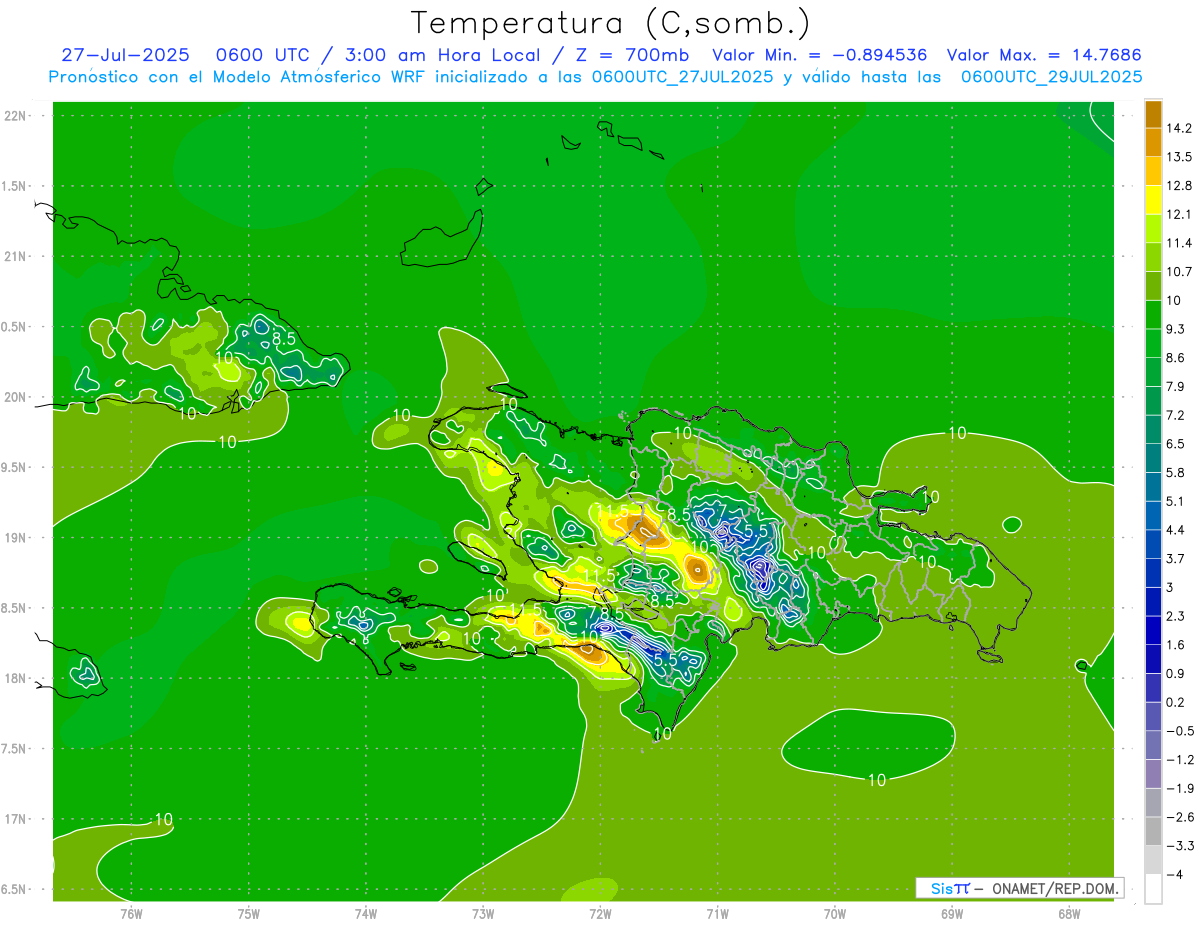Click the 71W longitude axis label
Screen dimensions: 1200x927
[x=717, y=914]
